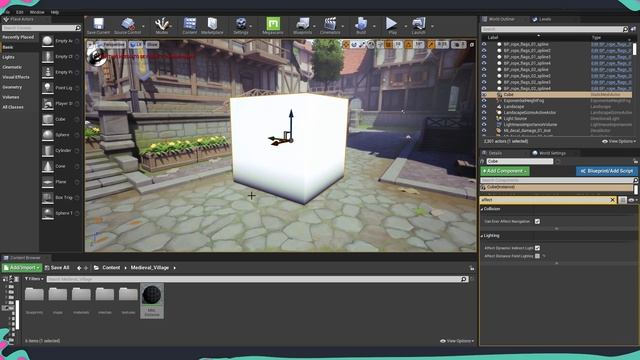The height and width of the screenshot is (360, 640).
Task: Click Save All in Content Browser
Action: (x=57, y=268)
